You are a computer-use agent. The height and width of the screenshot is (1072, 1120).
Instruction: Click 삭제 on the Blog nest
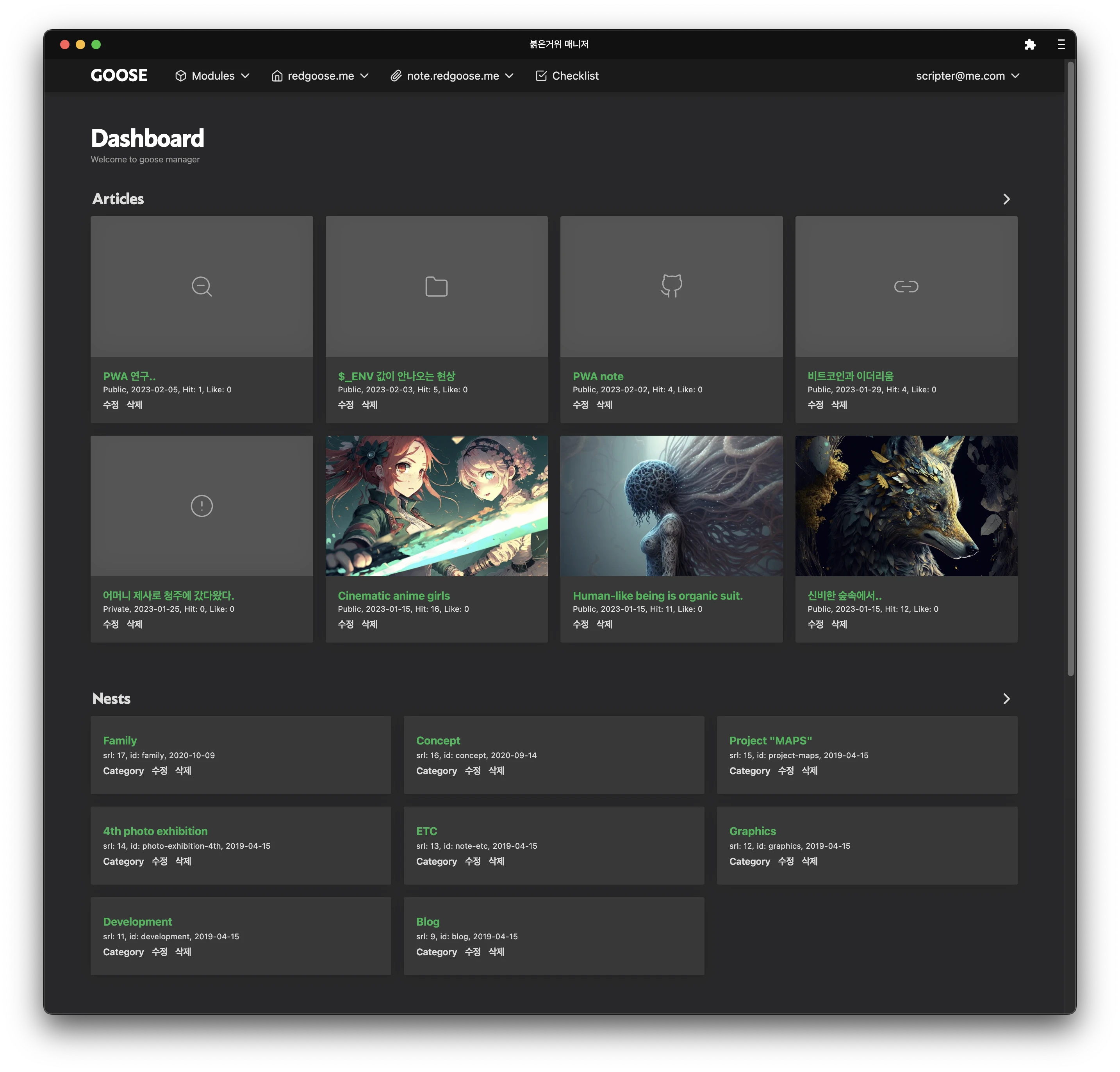(497, 952)
